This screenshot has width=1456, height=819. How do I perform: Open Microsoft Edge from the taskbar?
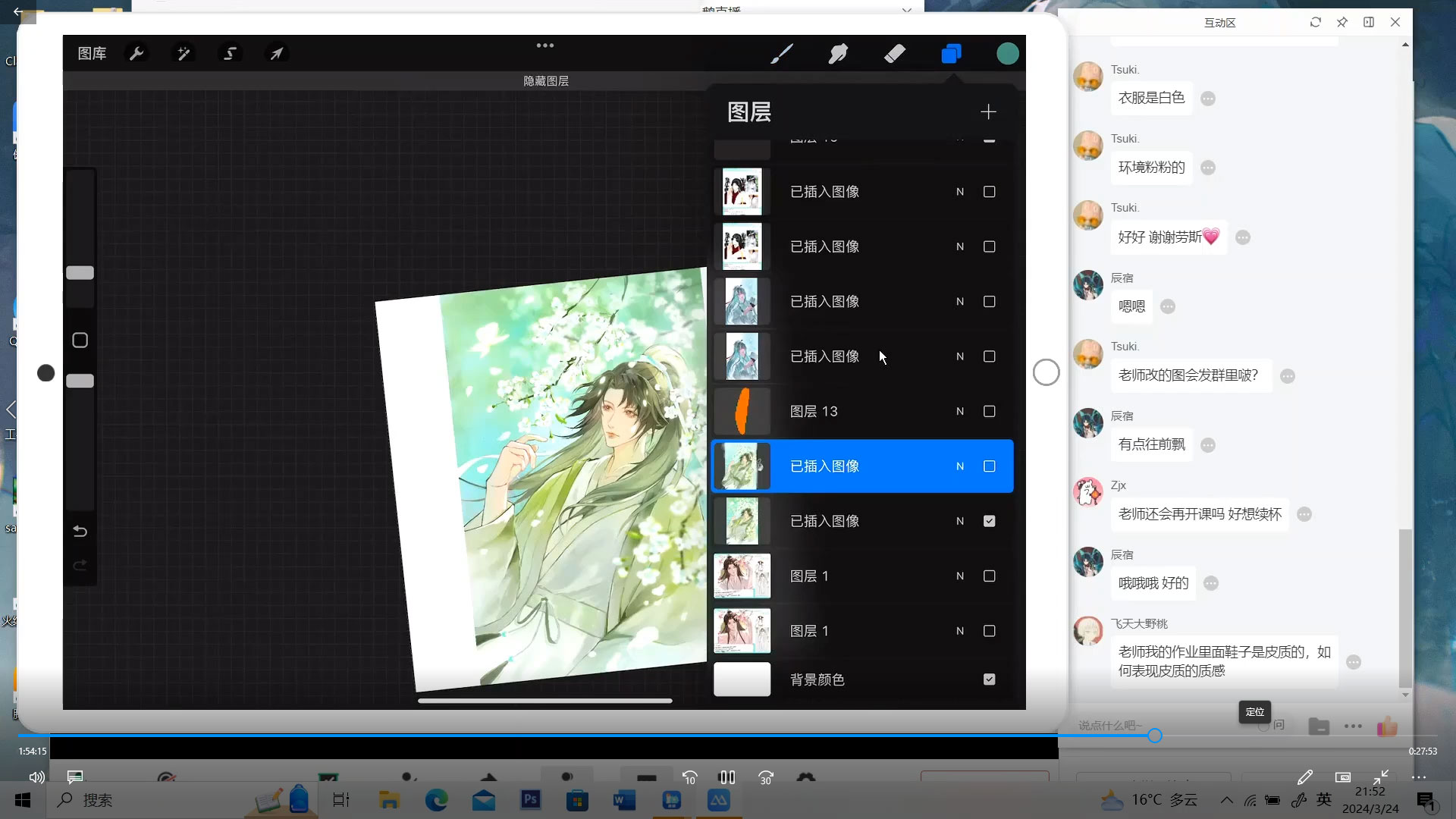tap(436, 800)
